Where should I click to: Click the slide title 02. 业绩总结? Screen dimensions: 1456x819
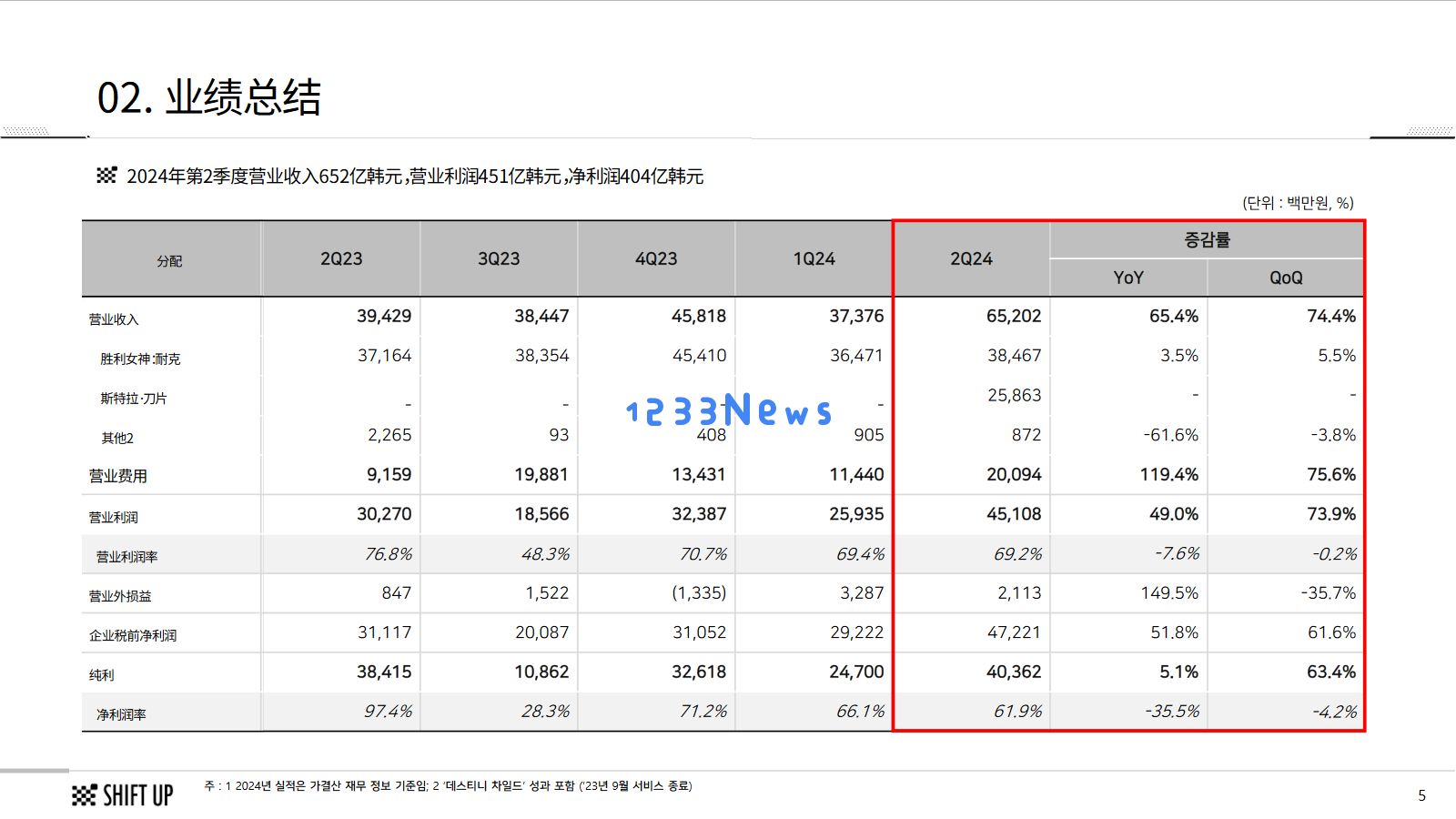click(209, 97)
